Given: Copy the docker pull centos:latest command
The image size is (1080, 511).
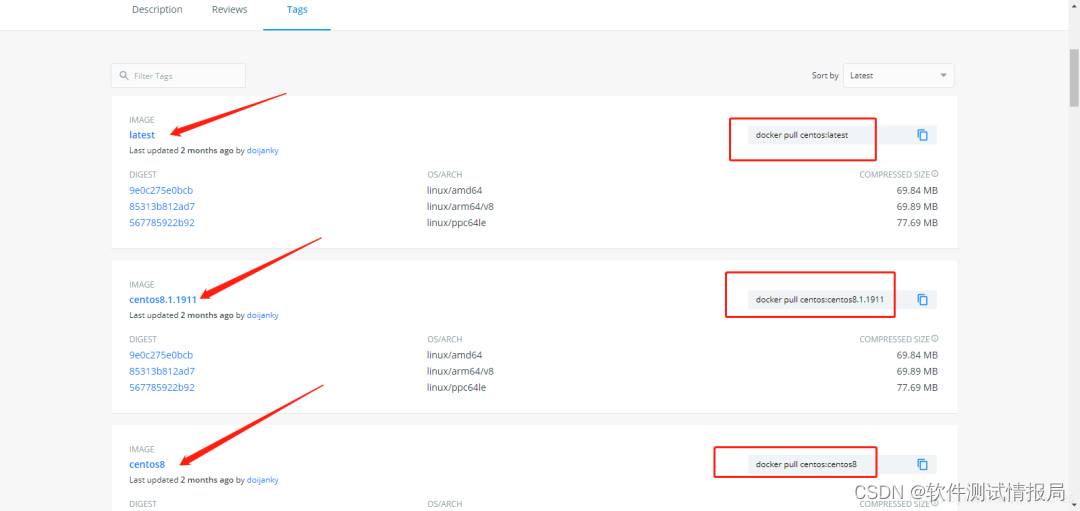Looking at the screenshot, I should 922,135.
